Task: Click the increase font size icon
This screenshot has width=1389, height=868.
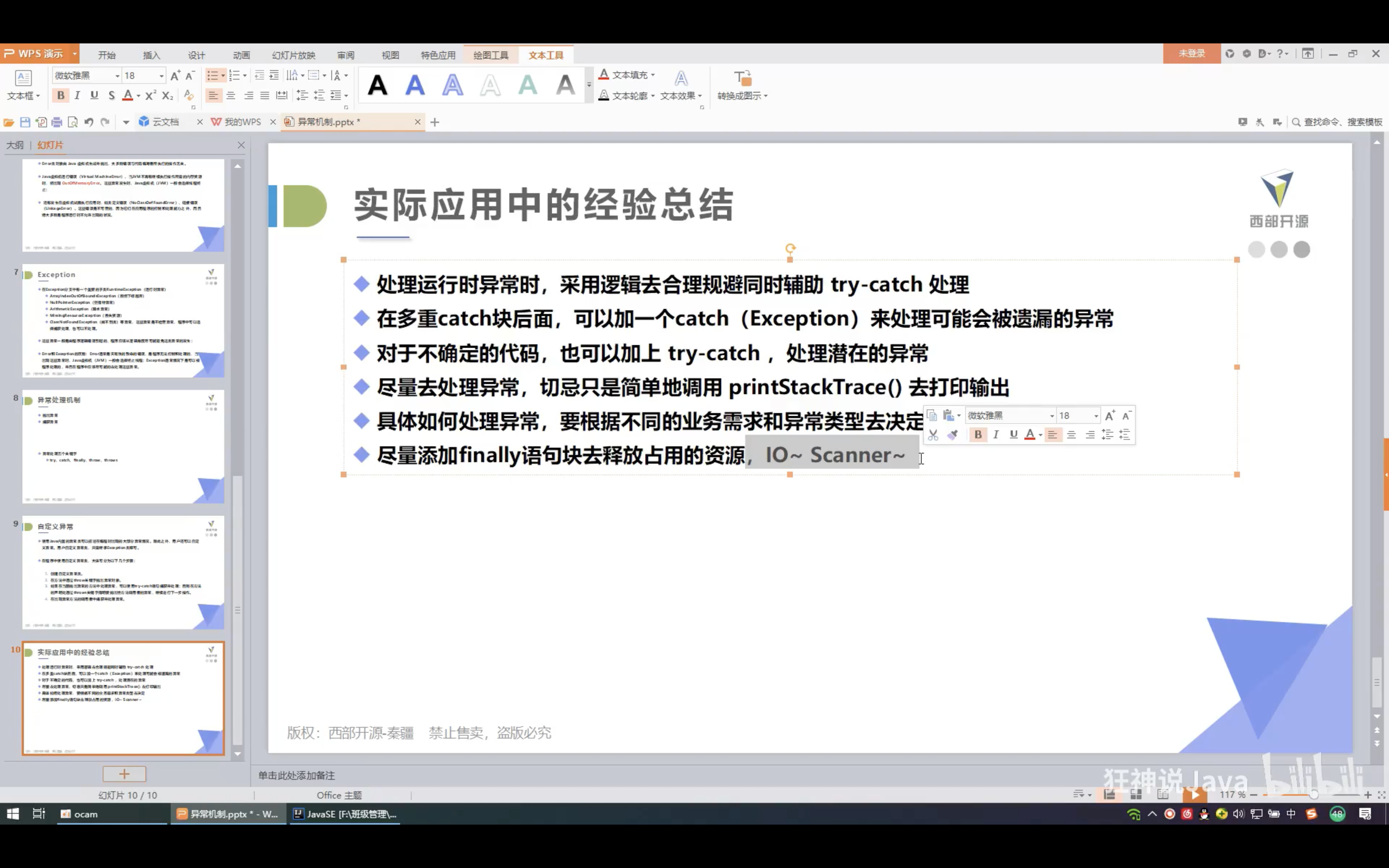Action: coord(175,75)
